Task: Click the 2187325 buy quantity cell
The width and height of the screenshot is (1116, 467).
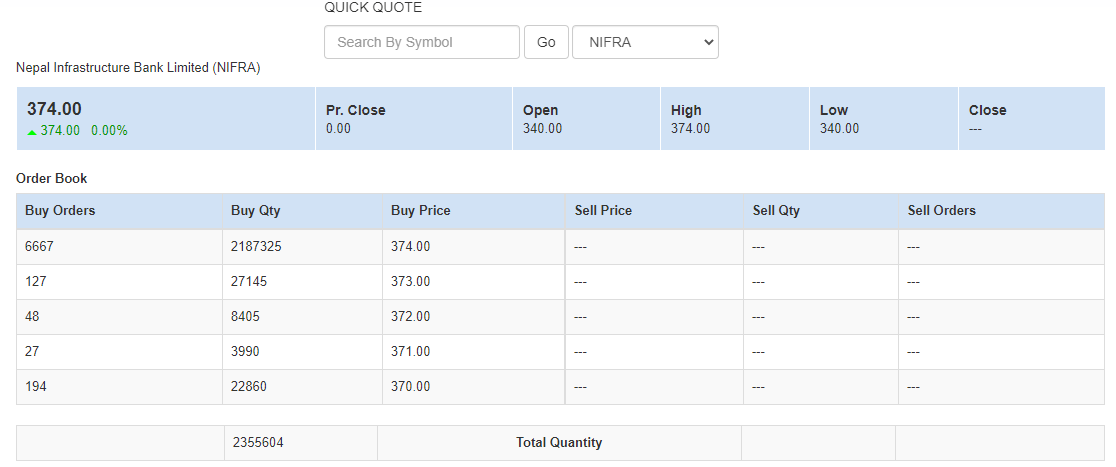Action: (256, 246)
